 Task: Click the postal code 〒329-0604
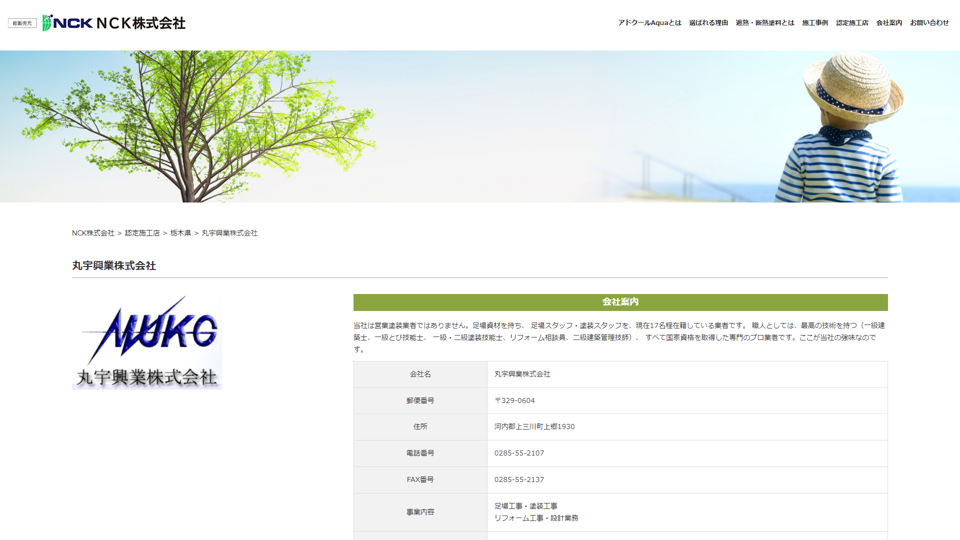pyautogui.click(x=514, y=400)
